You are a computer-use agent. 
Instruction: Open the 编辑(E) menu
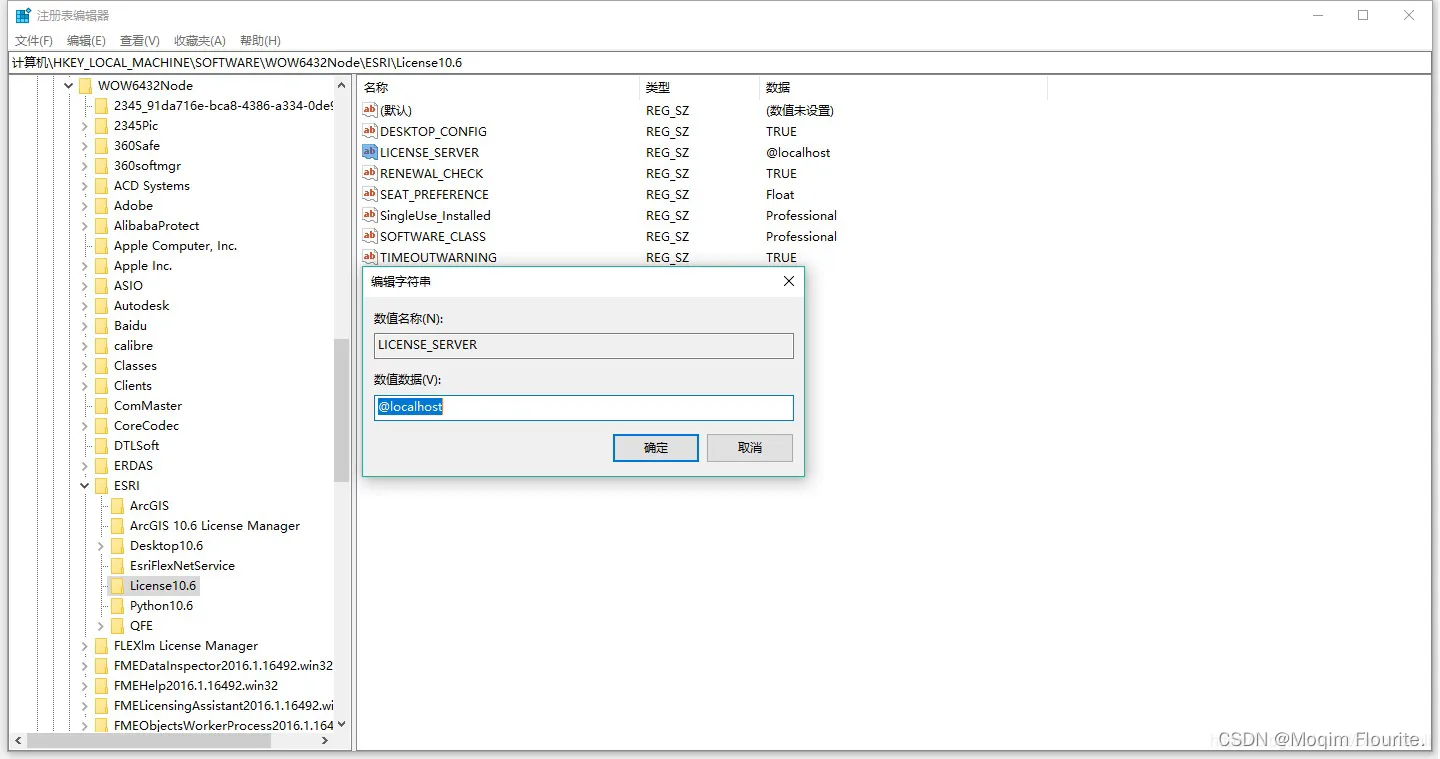(86, 41)
